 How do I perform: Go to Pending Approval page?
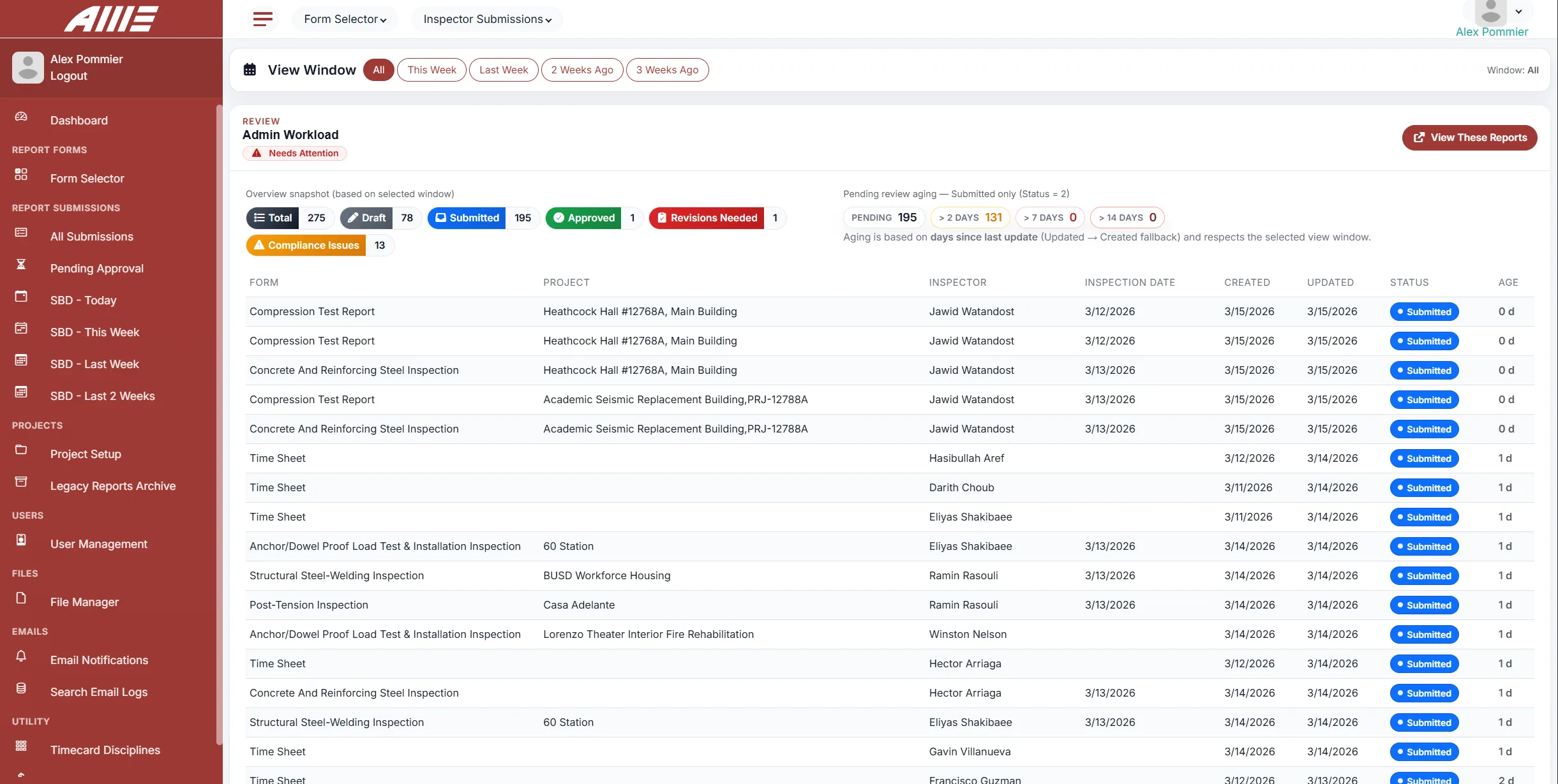(97, 269)
